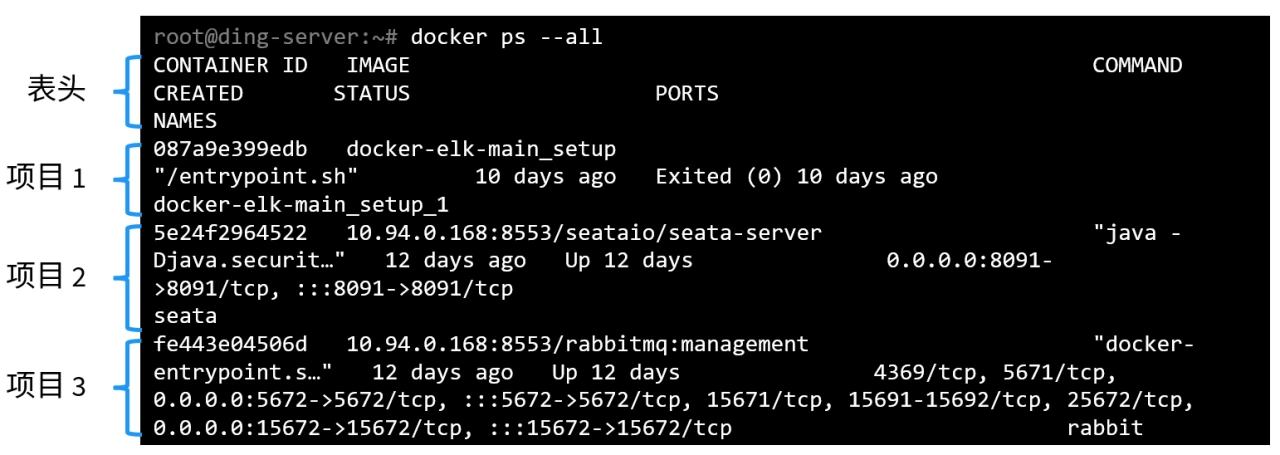Click the CREATED column header

(198, 93)
